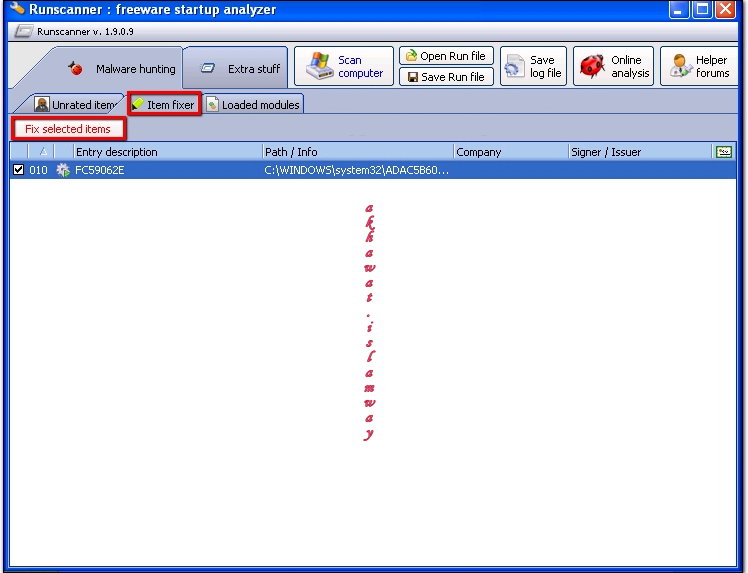748x573 pixels.
Task: Close the Runscanner window
Action: pos(726,9)
